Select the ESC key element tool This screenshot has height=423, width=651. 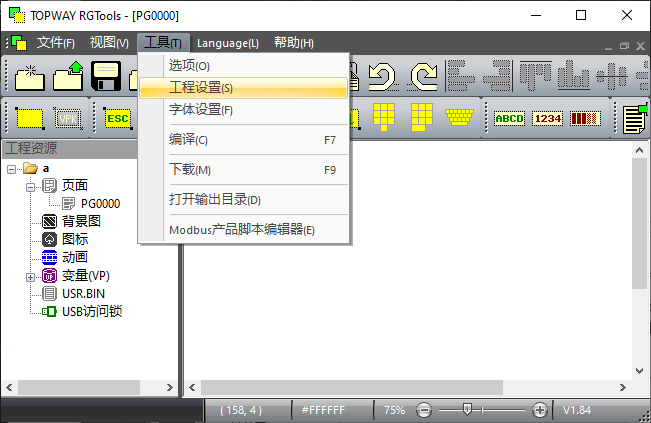click(x=118, y=119)
